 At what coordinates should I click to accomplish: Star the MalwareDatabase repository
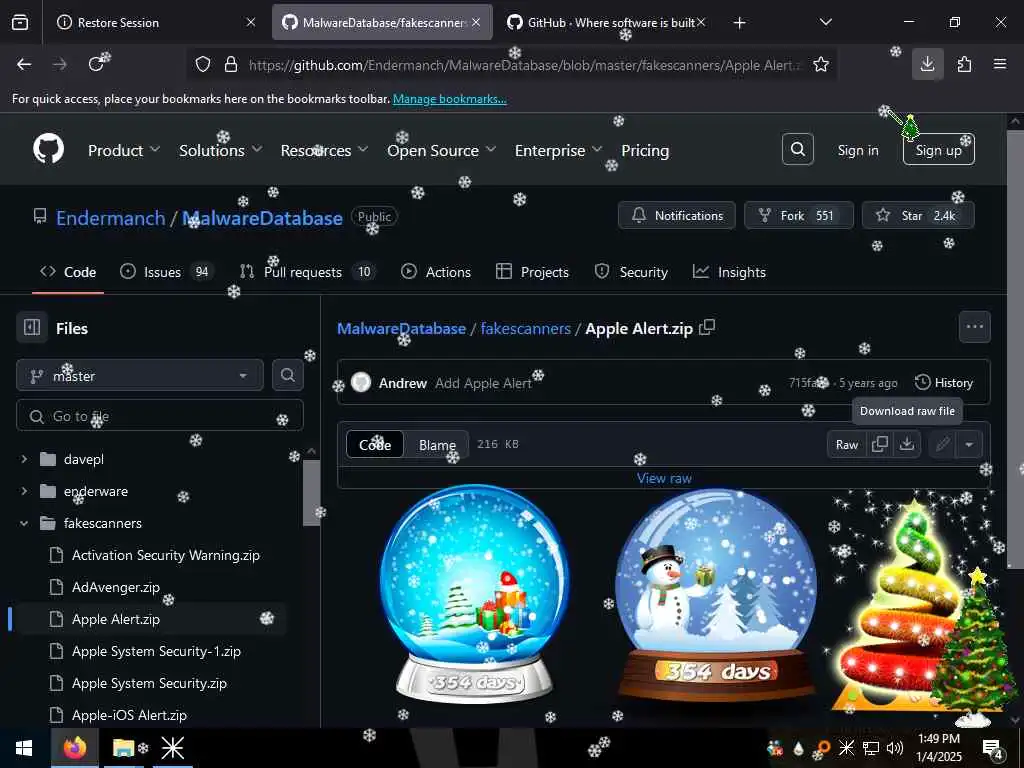pyautogui.click(x=918, y=216)
